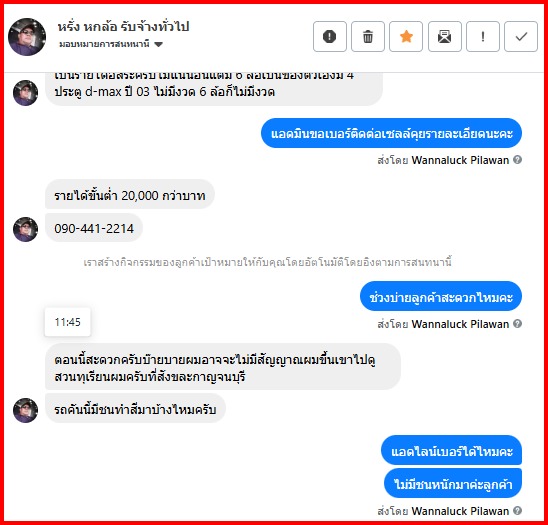Click the รายได้ขั้นต่ำ 20,000 กว่าบาท message

(130, 195)
